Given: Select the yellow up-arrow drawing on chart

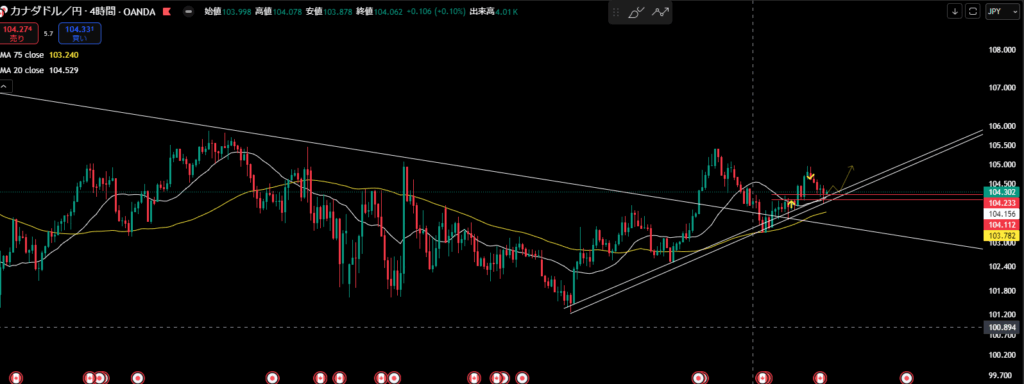Looking at the screenshot, I should [x=791, y=205].
